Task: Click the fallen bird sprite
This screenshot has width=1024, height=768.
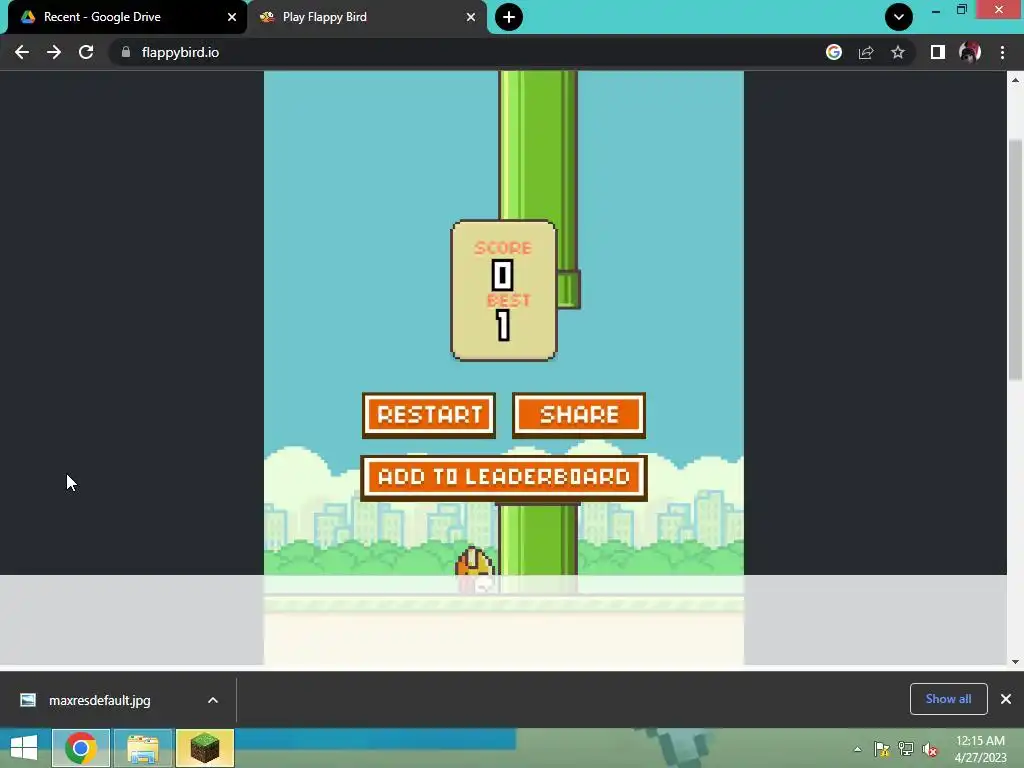Action: (x=475, y=570)
